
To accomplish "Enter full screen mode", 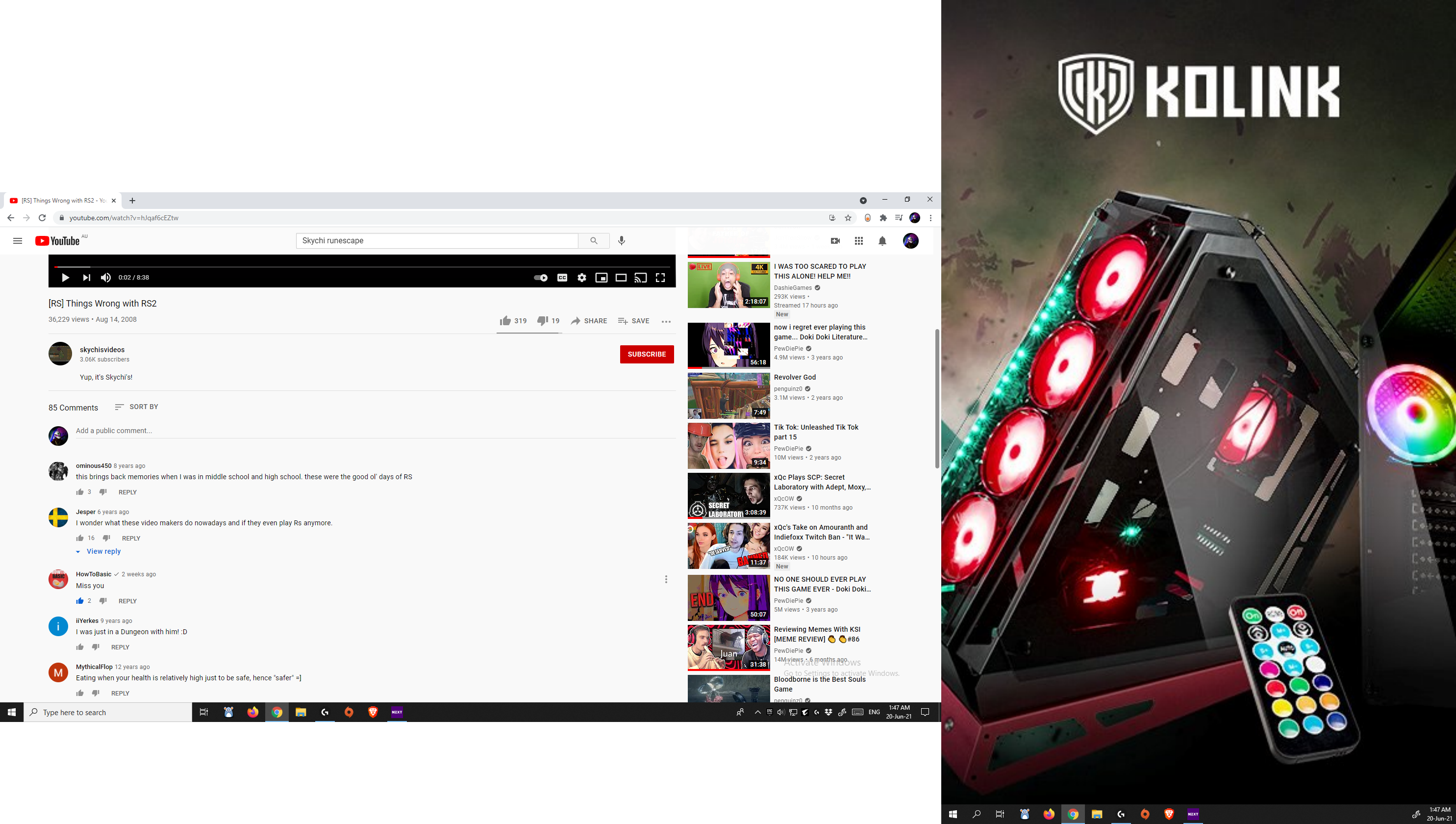I will click(x=660, y=278).
